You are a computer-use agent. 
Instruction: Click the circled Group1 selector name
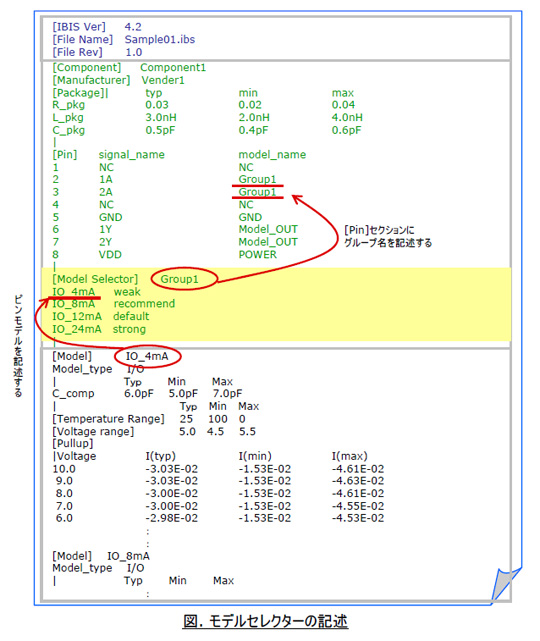(179, 279)
